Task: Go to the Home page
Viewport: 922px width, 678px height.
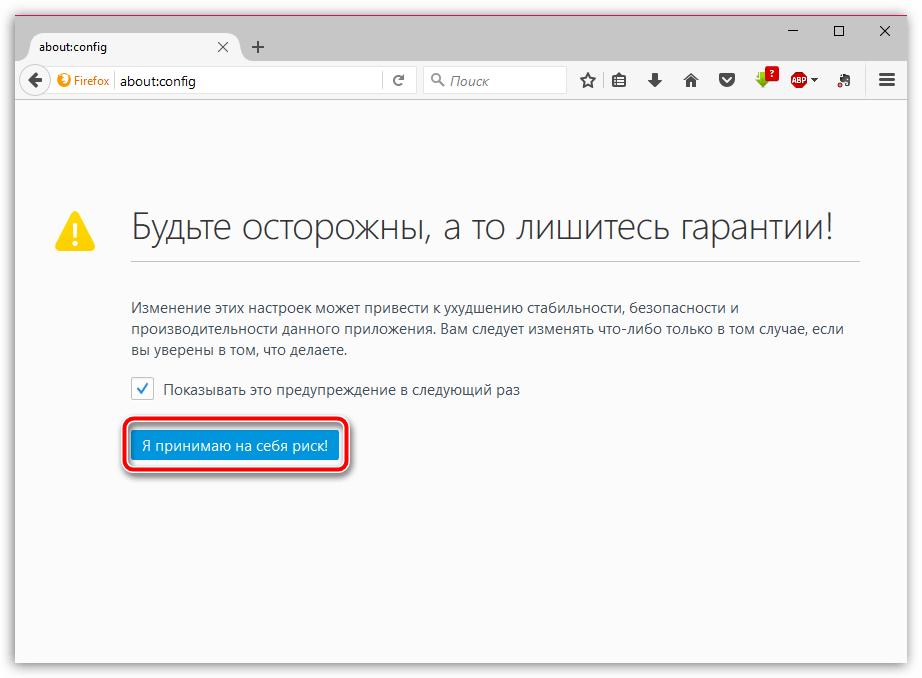Action: [x=690, y=81]
